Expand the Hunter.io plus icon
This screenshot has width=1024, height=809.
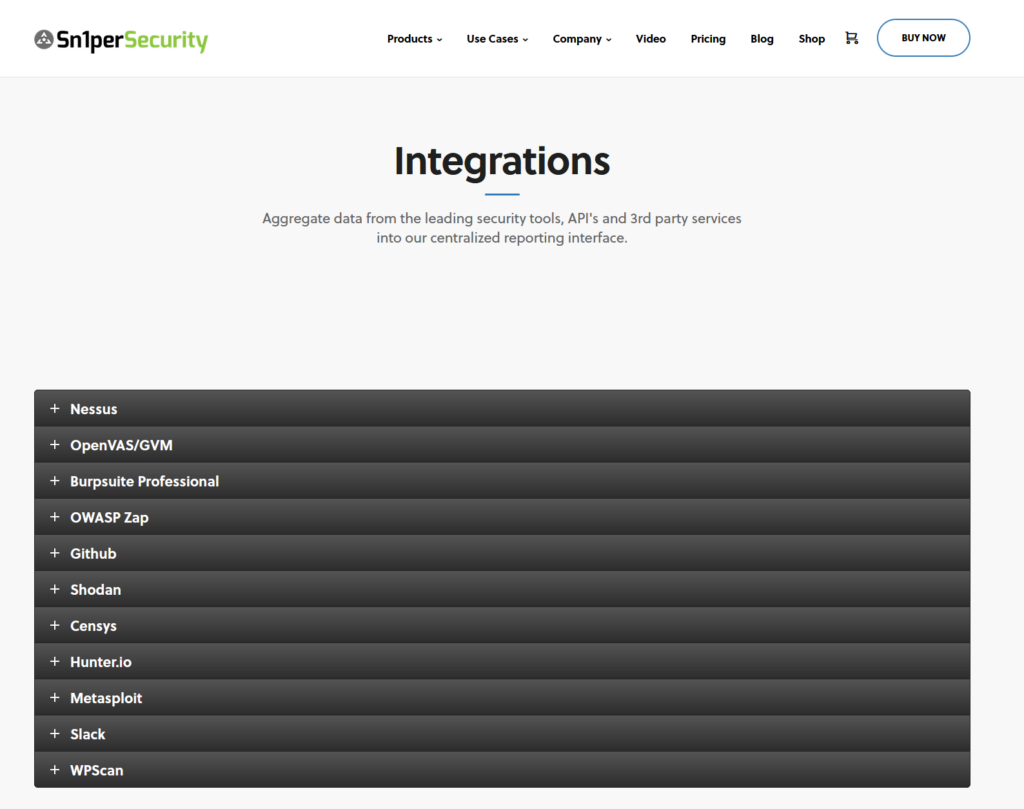coord(55,661)
